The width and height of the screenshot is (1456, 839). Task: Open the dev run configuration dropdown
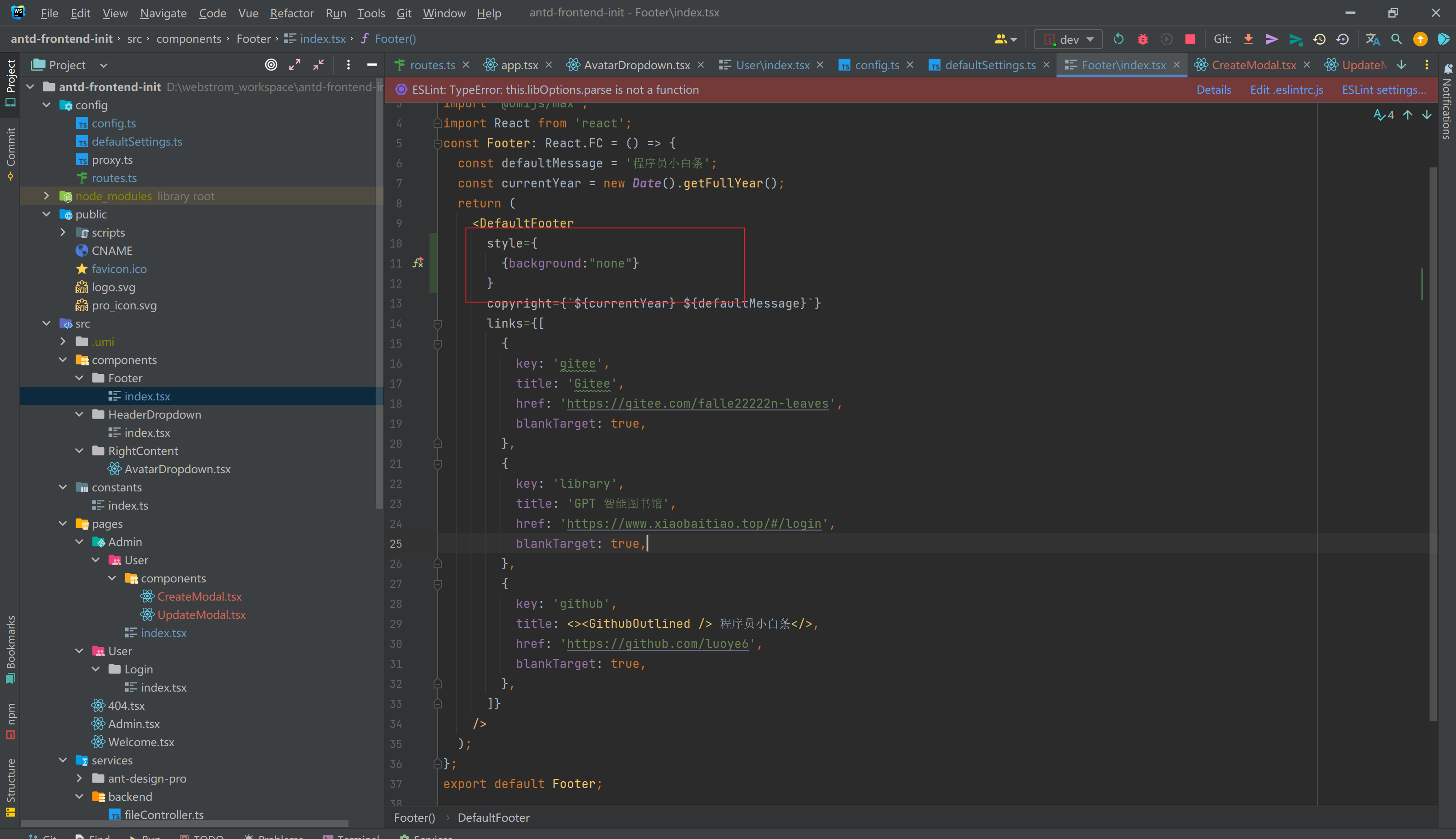click(1068, 39)
